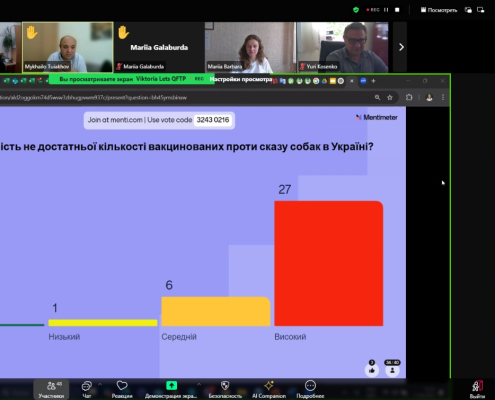Show next participants with gallery arrow
495x400 pixels.
(x=401, y=47)
